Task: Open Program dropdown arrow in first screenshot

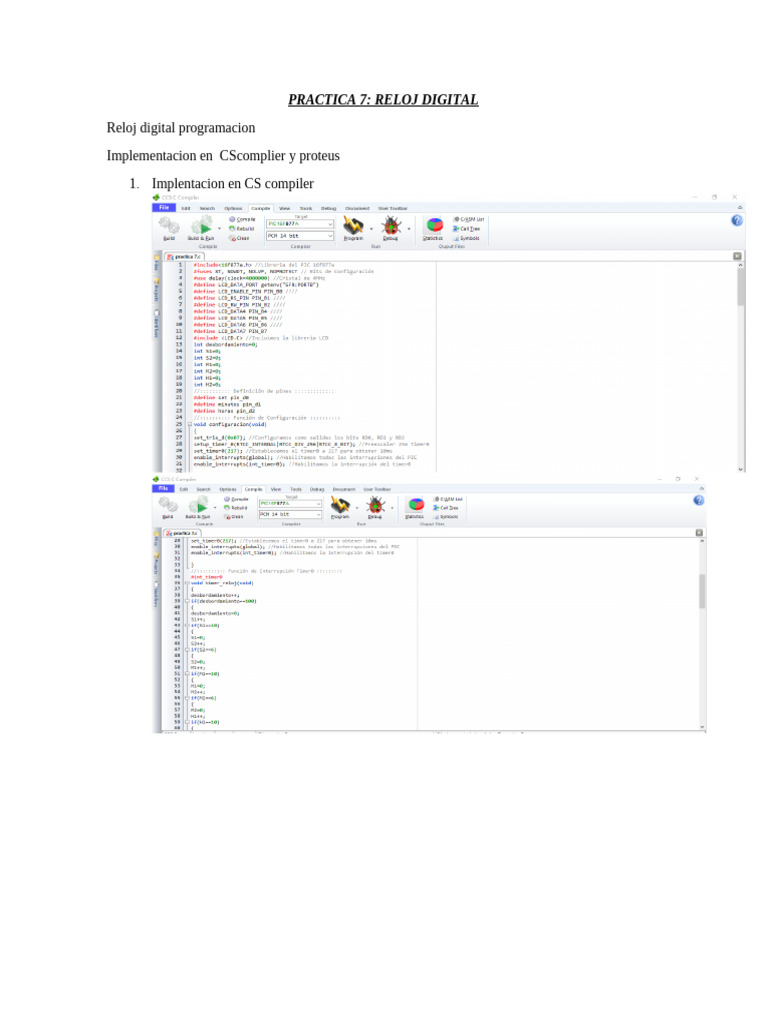Action: [x=372, y=229]
